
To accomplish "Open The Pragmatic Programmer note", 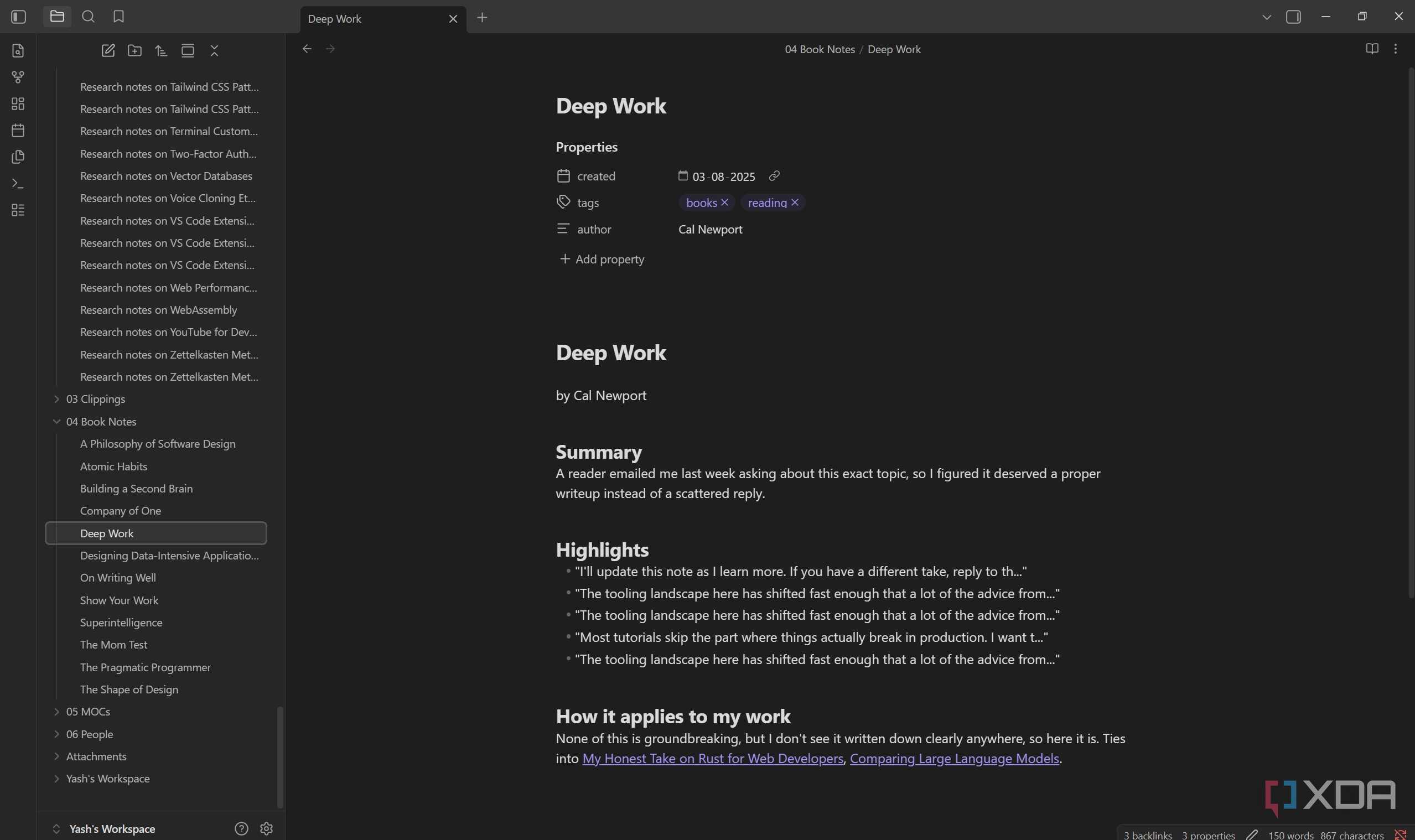I will pyautogui.click(x=156, y=667).
